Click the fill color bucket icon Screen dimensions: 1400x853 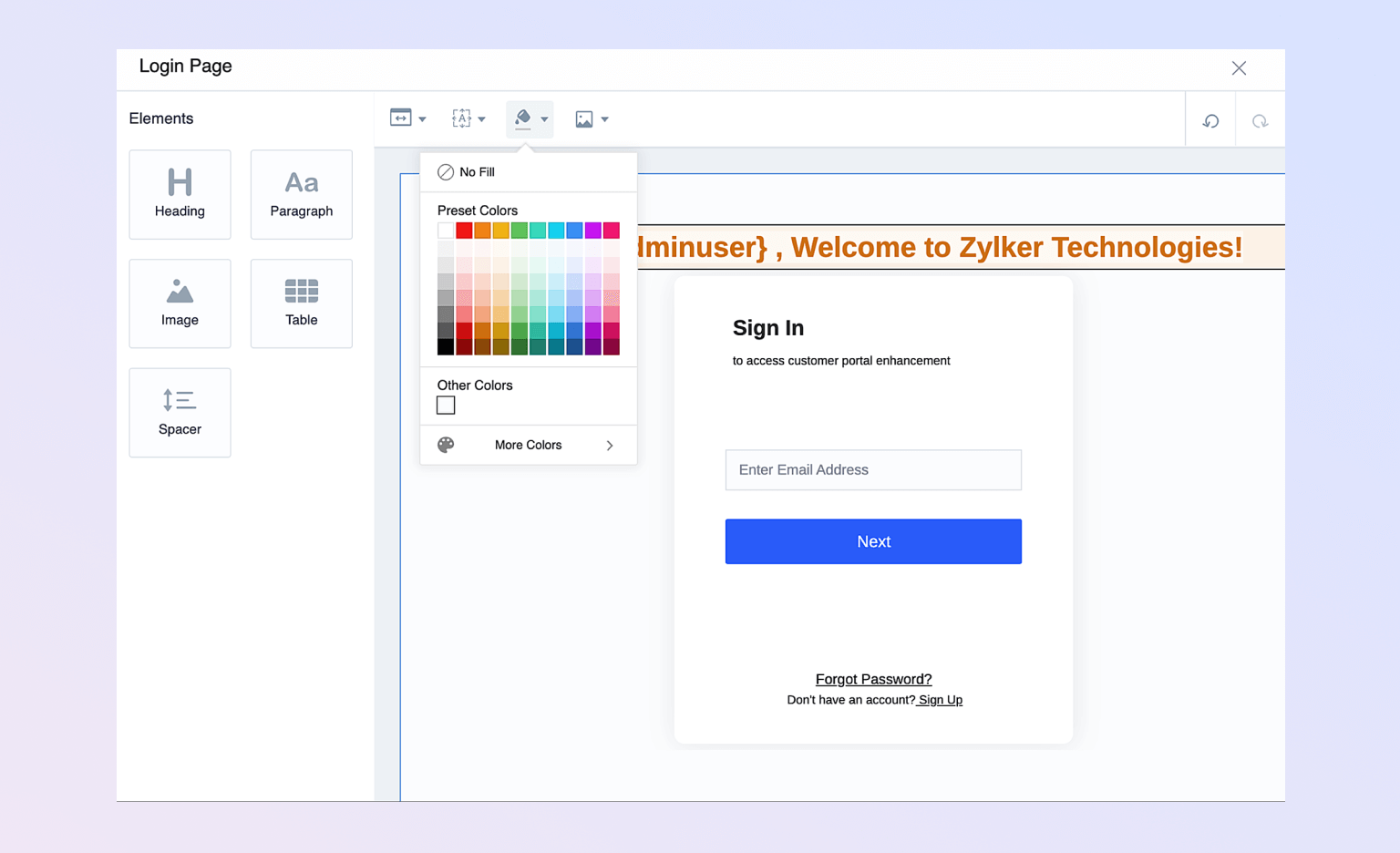523,118
